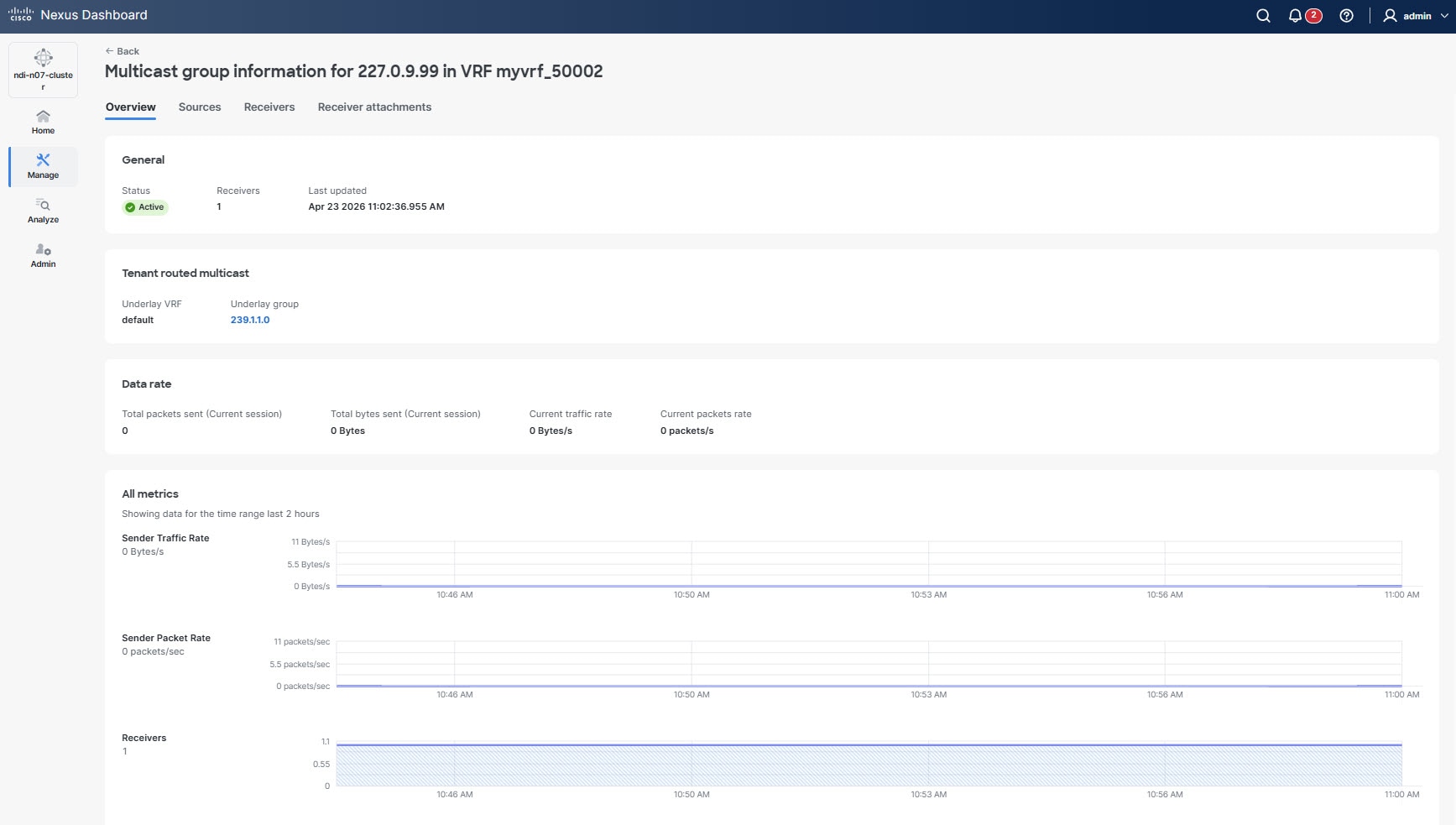The image size is (1456, 825).
Task: Open the notifications bell icon
Action: 1295,16
